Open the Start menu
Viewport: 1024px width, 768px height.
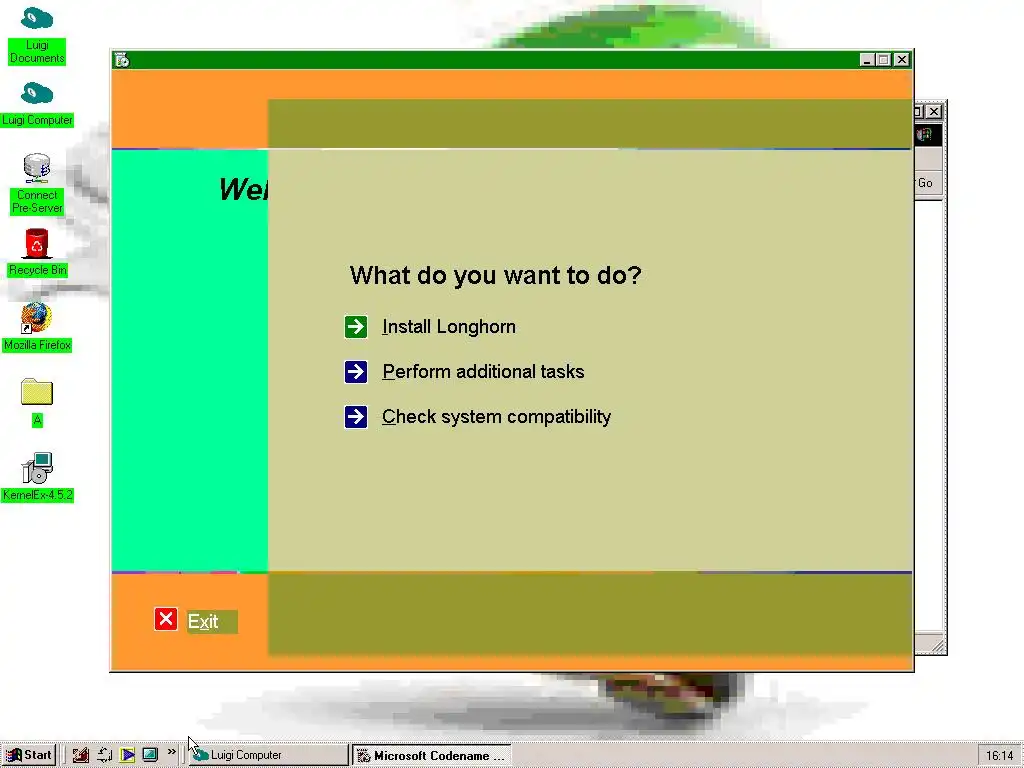click(29, 755)
